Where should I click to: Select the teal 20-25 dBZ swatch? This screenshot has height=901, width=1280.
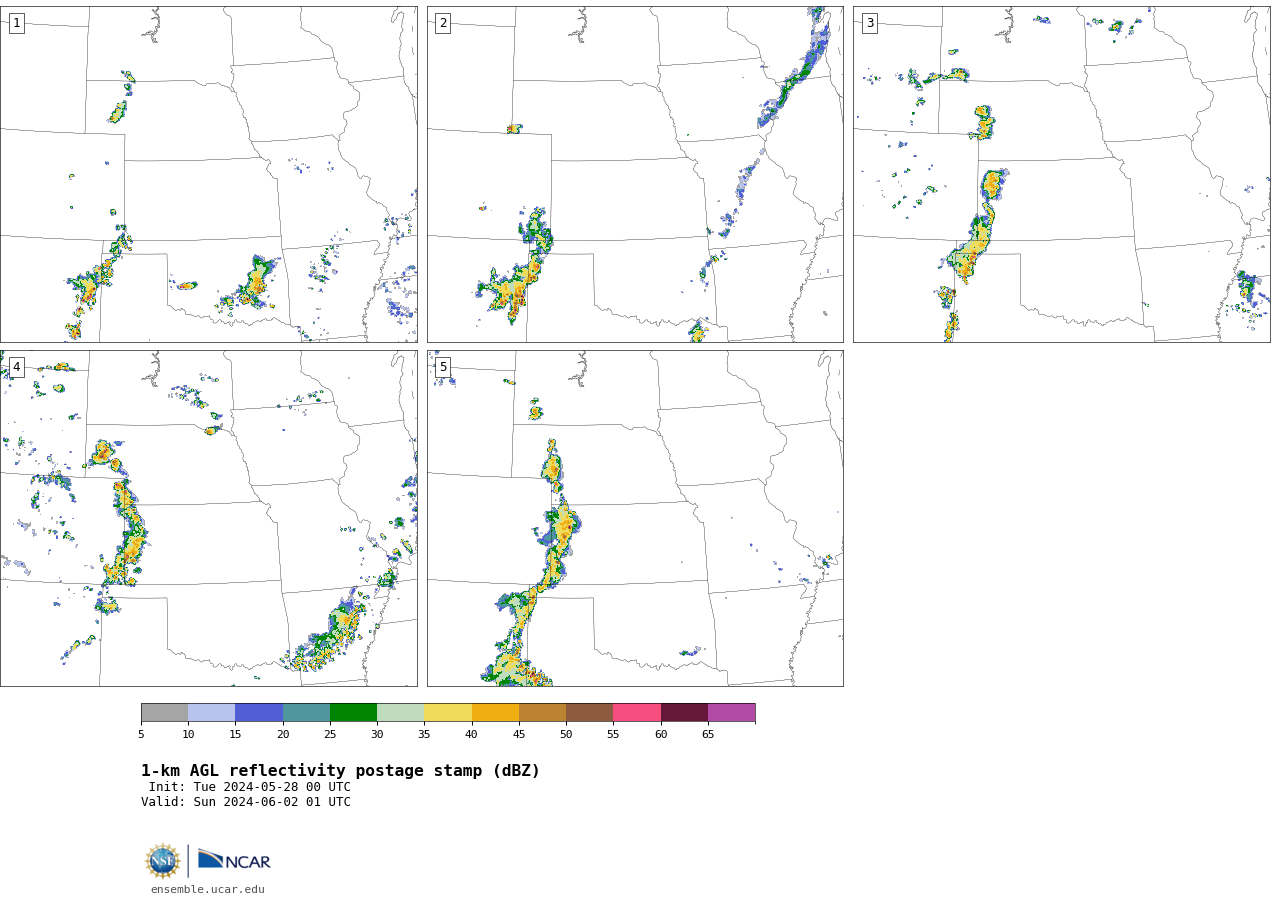306,713
